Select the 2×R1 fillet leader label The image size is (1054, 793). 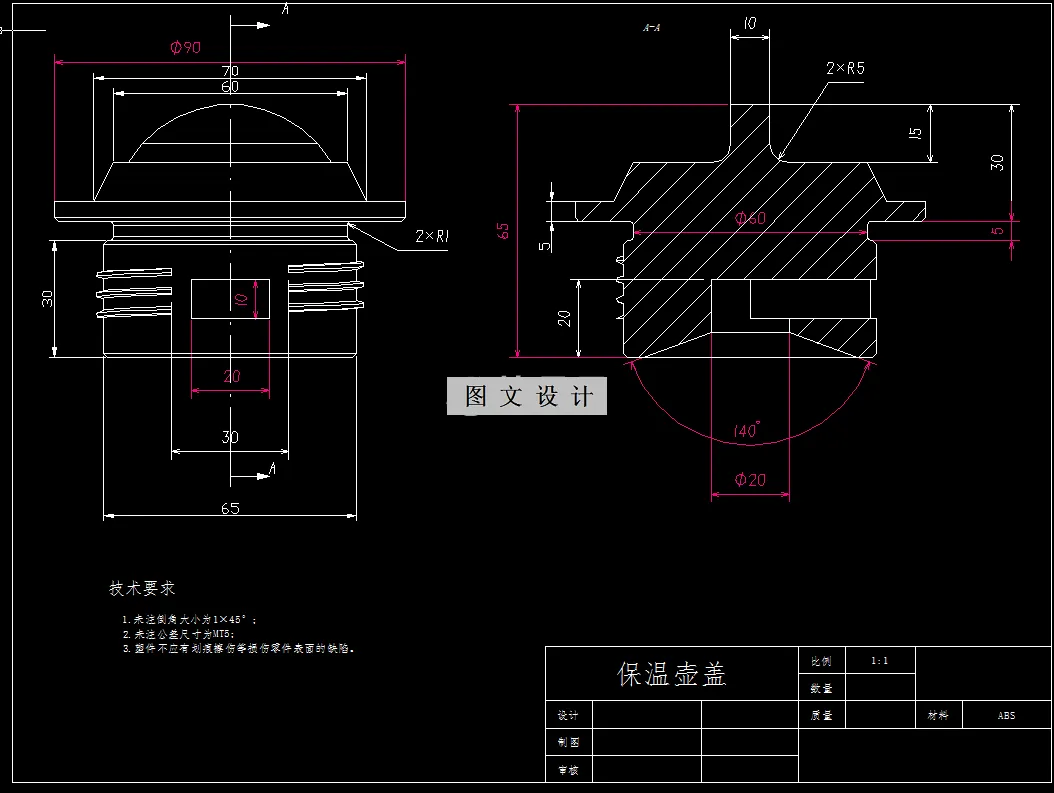point(432,236)
